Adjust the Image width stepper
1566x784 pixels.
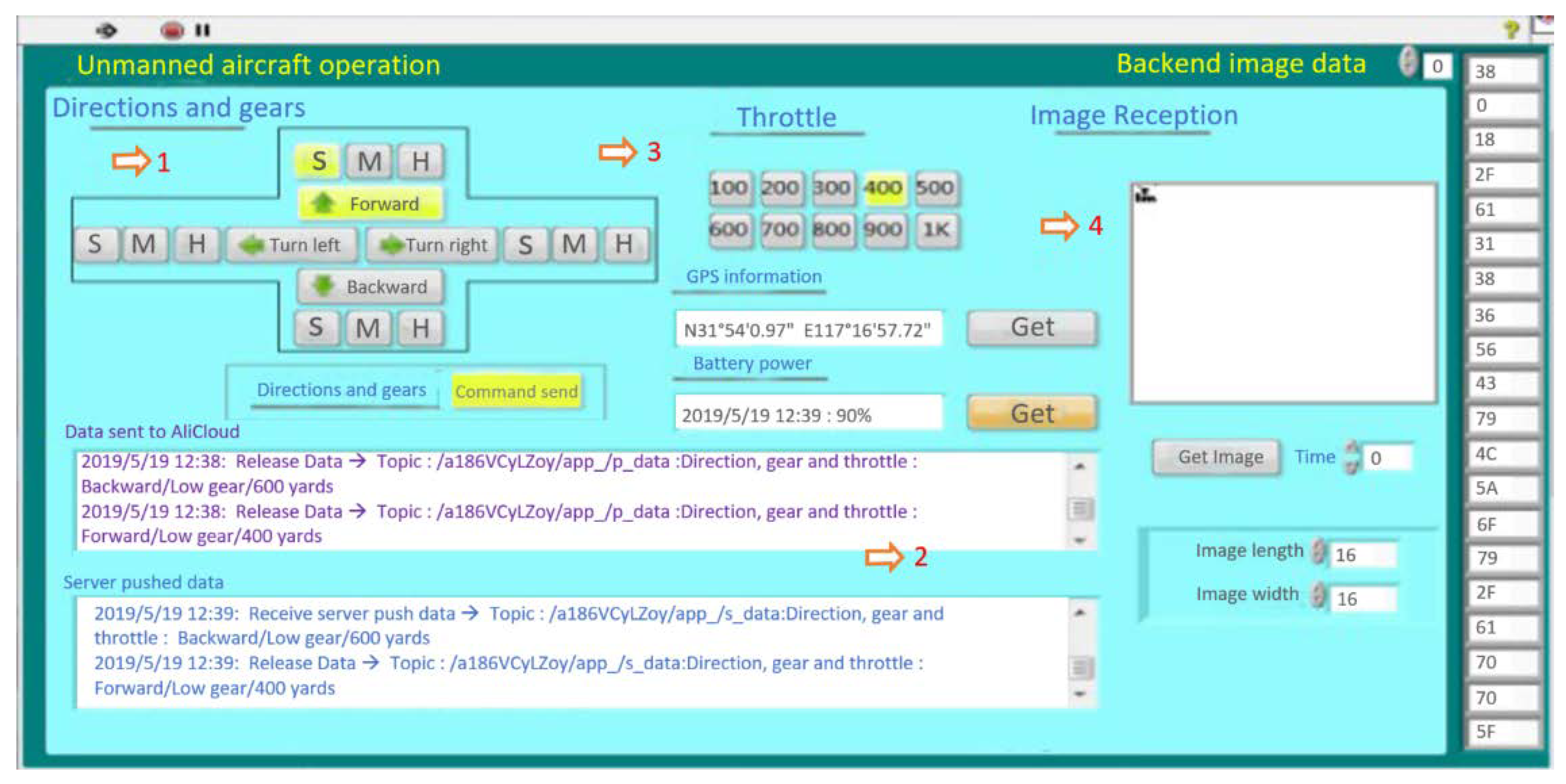(1318, 595)
